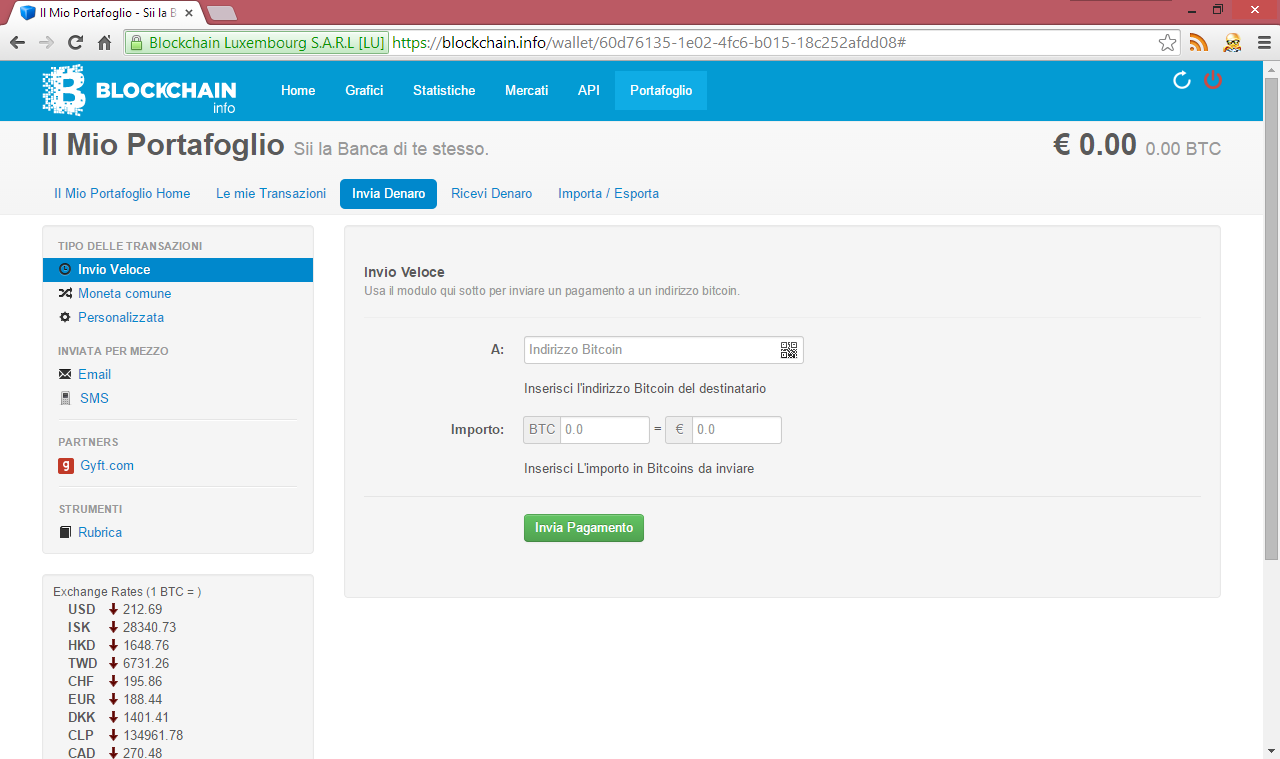Click the QR code scanner icon
1280x759 pixels.
(789, 350)
